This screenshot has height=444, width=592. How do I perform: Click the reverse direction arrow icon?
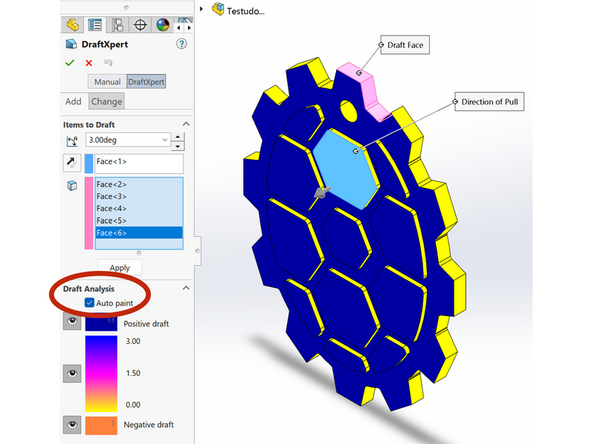pos(71,163)
